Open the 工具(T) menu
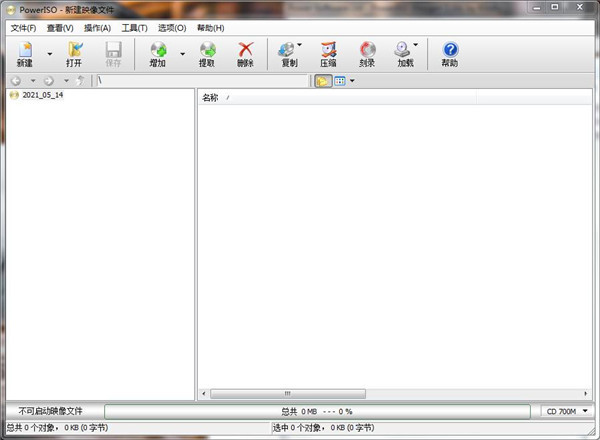600x440 pixels. 134,28
